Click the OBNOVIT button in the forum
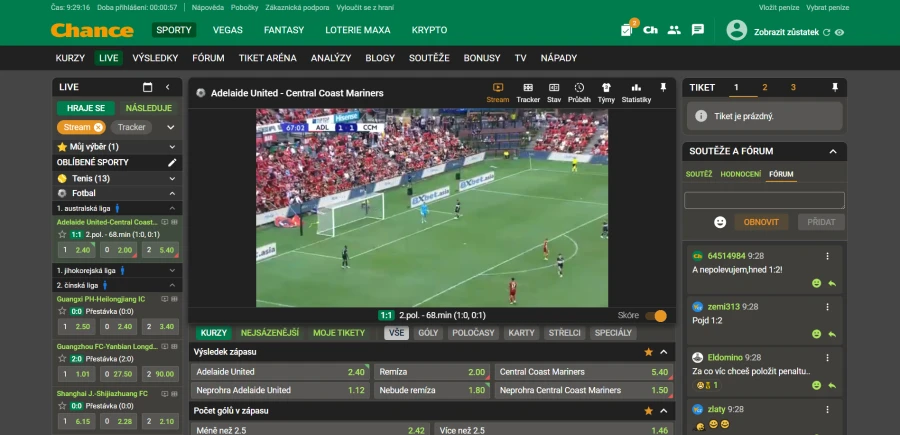This screenshot has width=900, height=435. point(761,222)
